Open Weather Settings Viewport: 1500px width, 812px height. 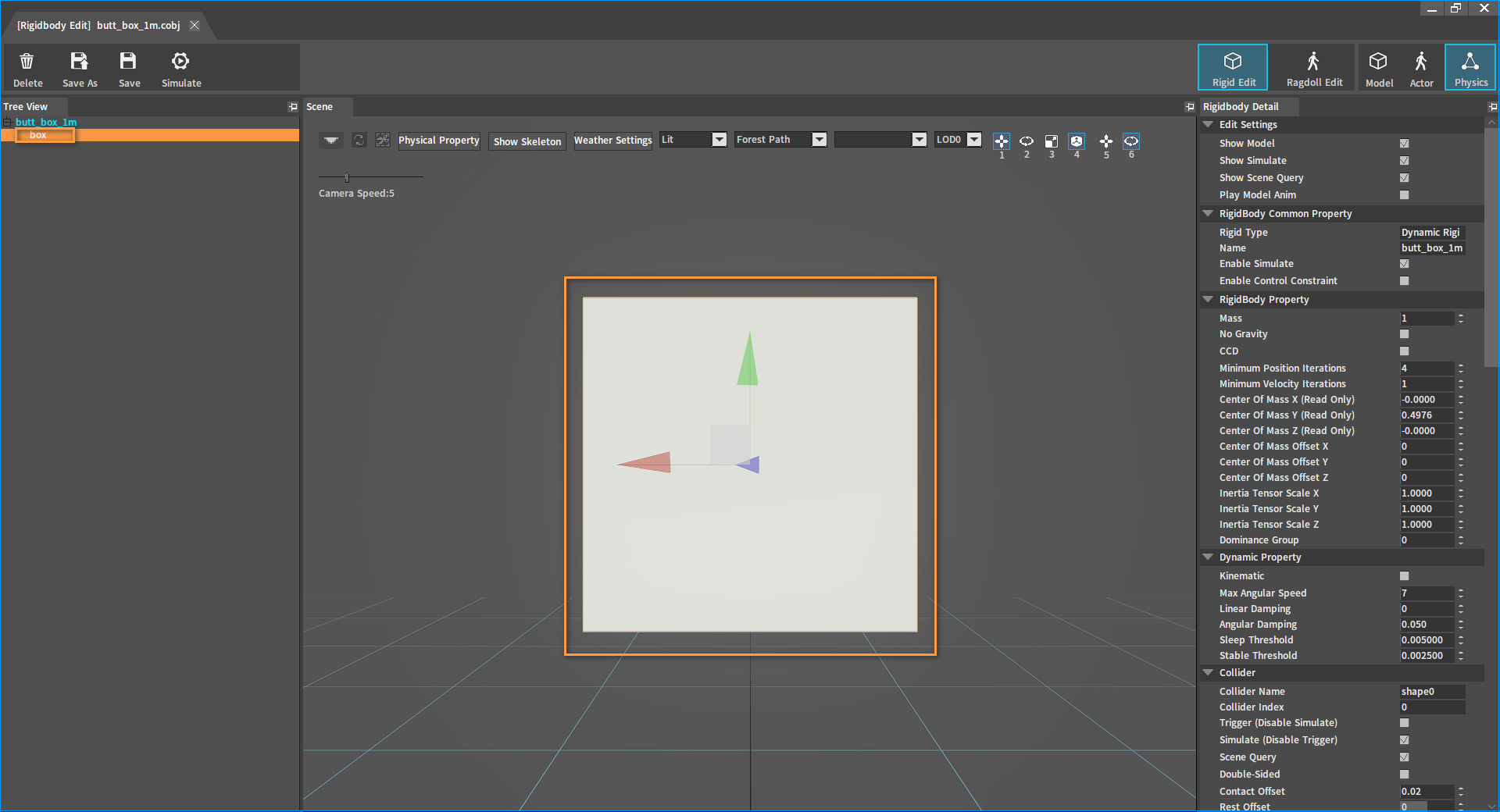pos(613,141)
